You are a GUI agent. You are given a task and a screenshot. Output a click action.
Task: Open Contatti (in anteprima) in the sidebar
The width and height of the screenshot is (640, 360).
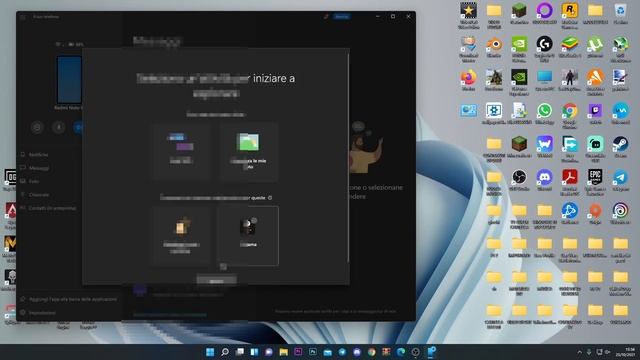coord(52,208)
